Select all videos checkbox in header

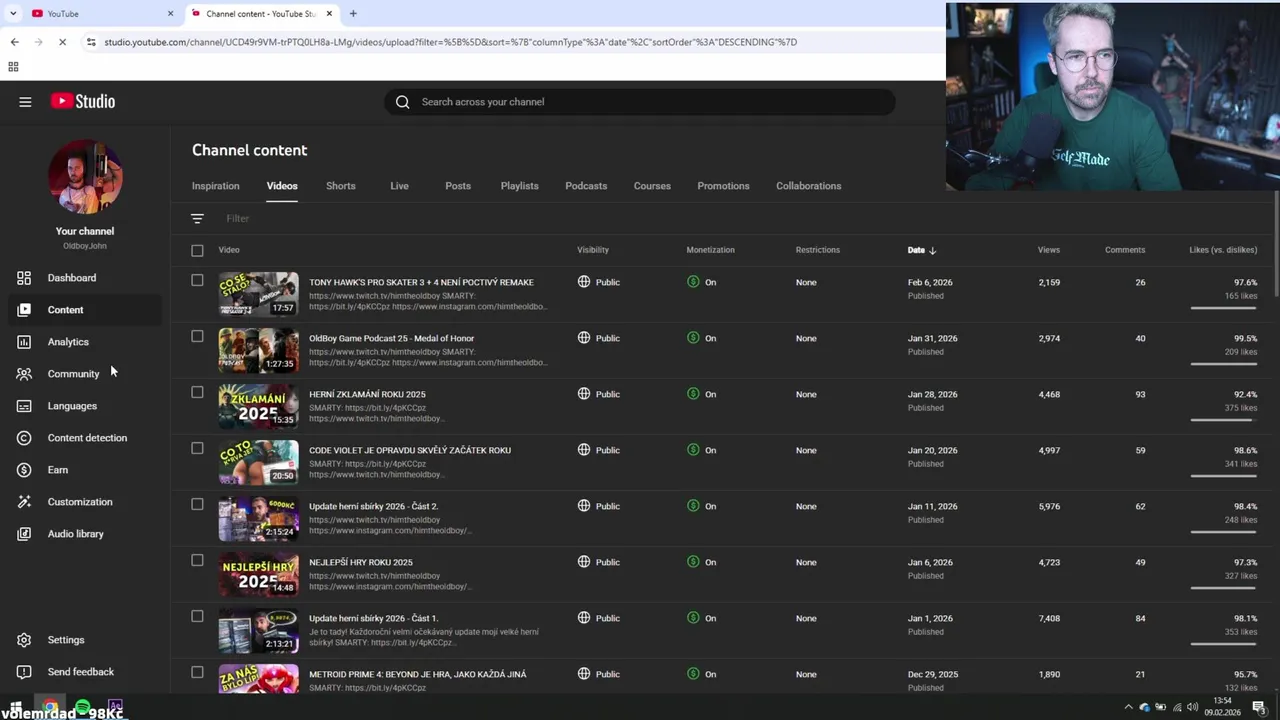tap(197, 250)
